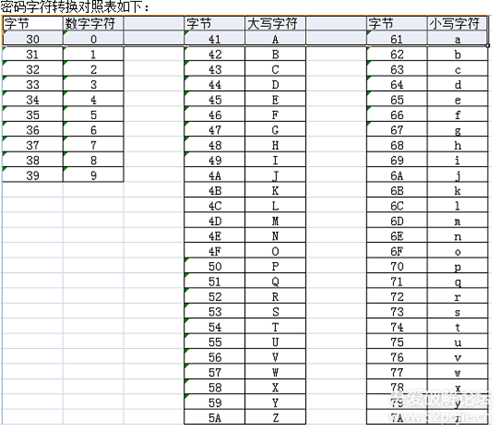Click the uppercase character cell M
Image resolution: width=500 pixels, height=432 pixels.
[275, 221]
